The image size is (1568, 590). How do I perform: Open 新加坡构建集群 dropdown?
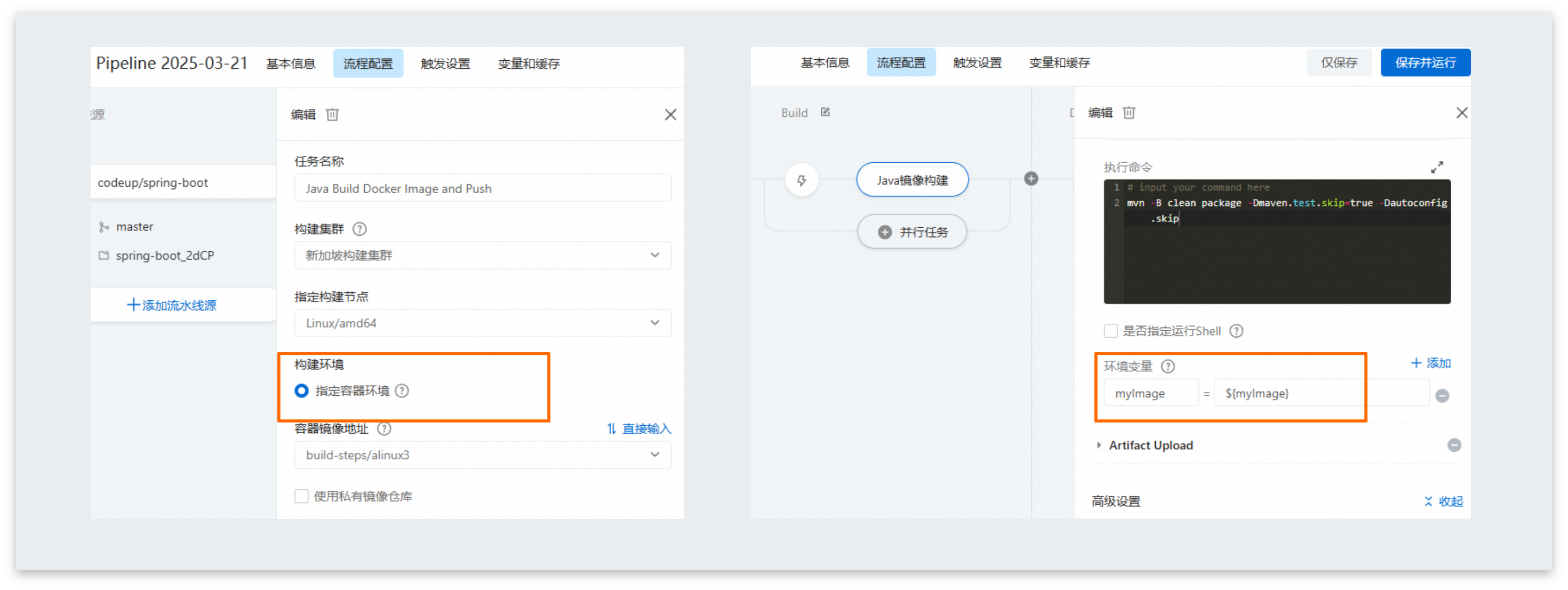(482, 255)
